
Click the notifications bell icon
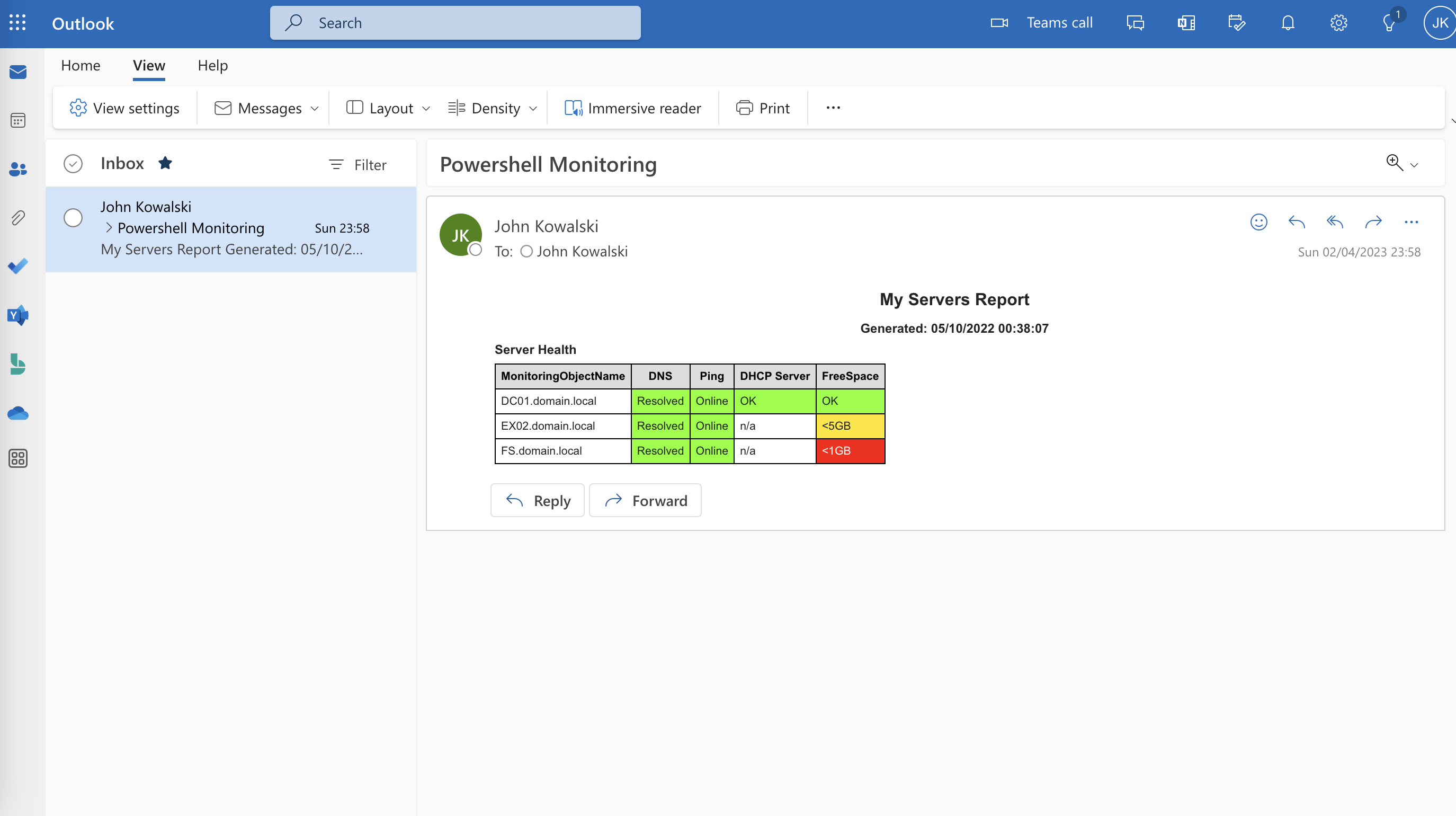click(x=1288, y=23)
